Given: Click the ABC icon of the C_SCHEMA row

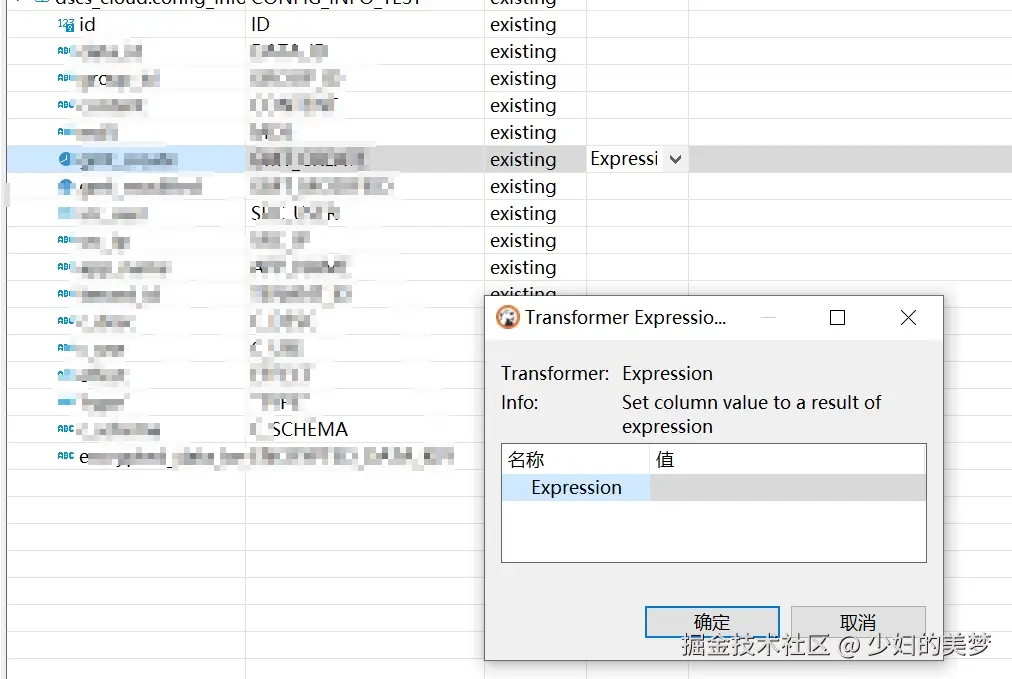Looking at the screenshot, I should [x=66, y=430].
